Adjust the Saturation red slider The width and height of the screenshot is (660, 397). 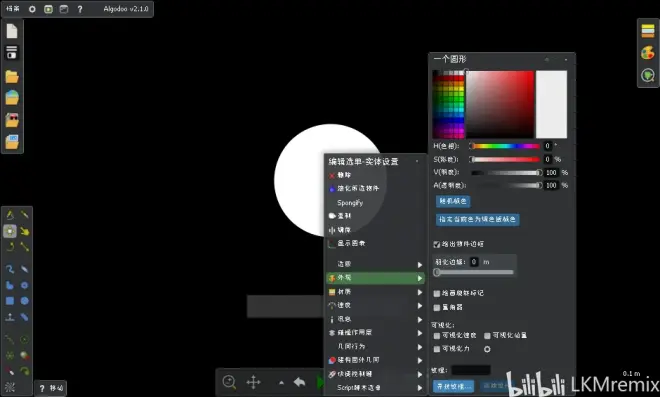505,160
